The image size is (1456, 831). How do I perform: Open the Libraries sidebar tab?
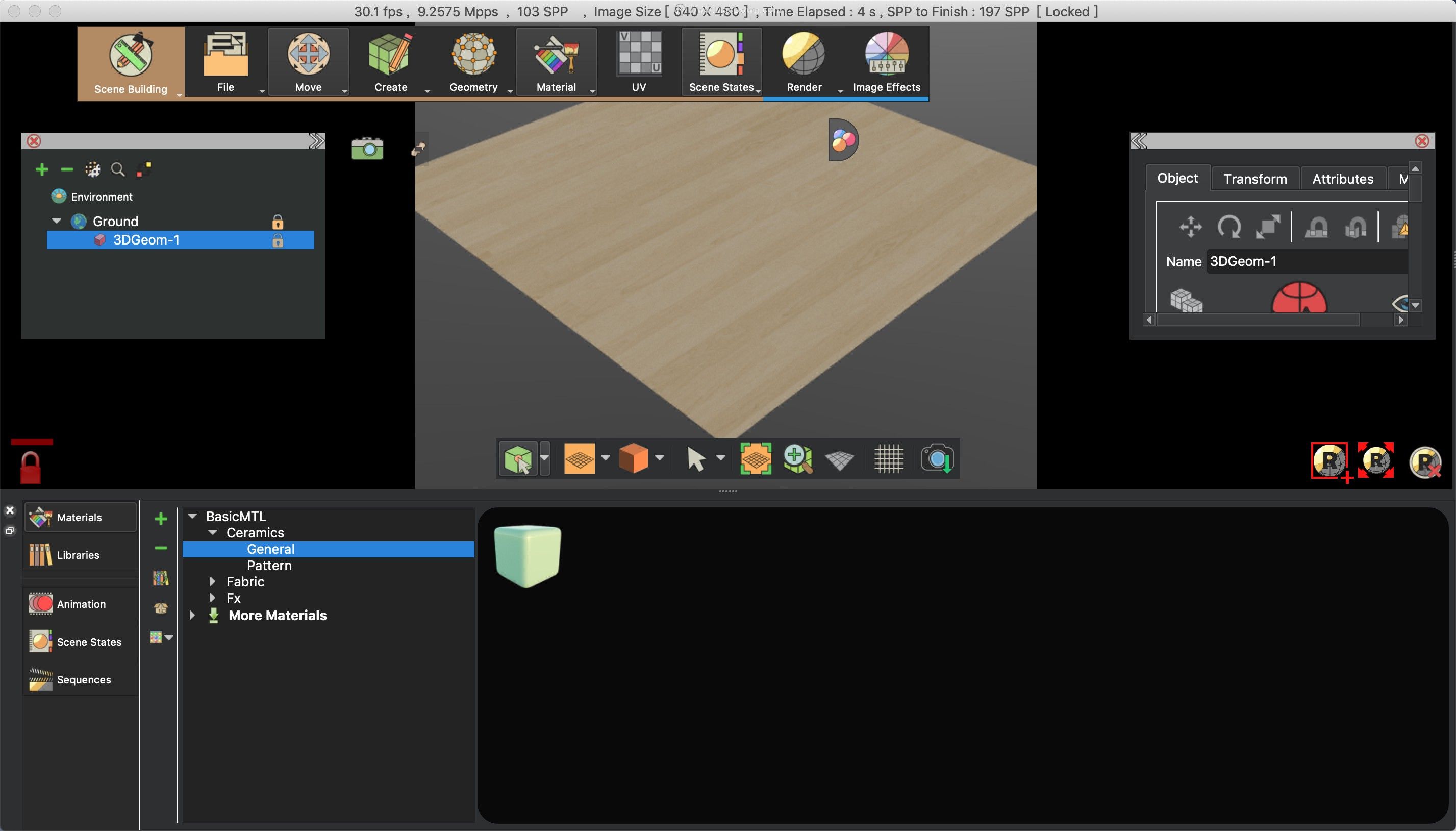point(81,555)
